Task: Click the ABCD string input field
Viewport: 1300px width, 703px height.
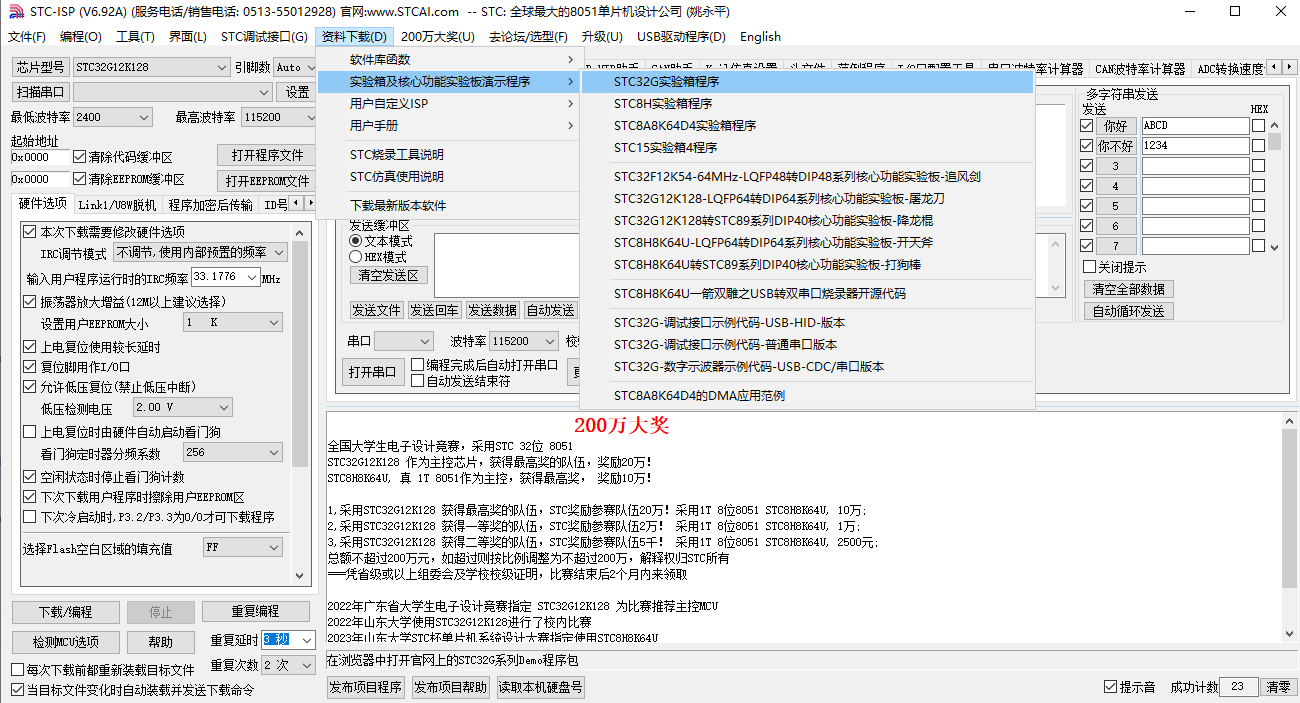Action: pyautogui.click(x=1195, y=126)
